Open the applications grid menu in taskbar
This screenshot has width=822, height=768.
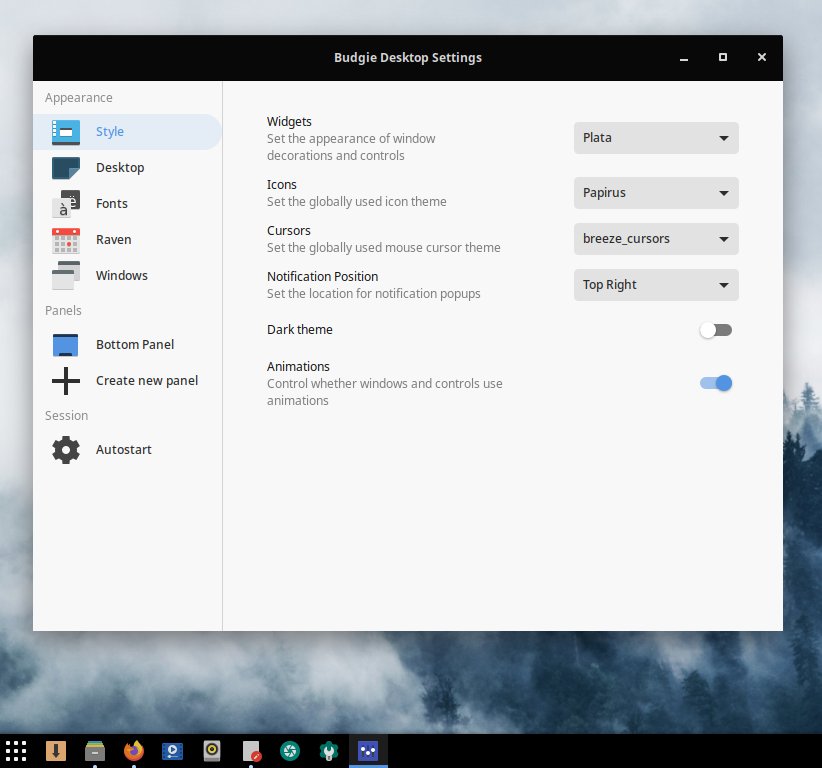click(x=17, y=751)
